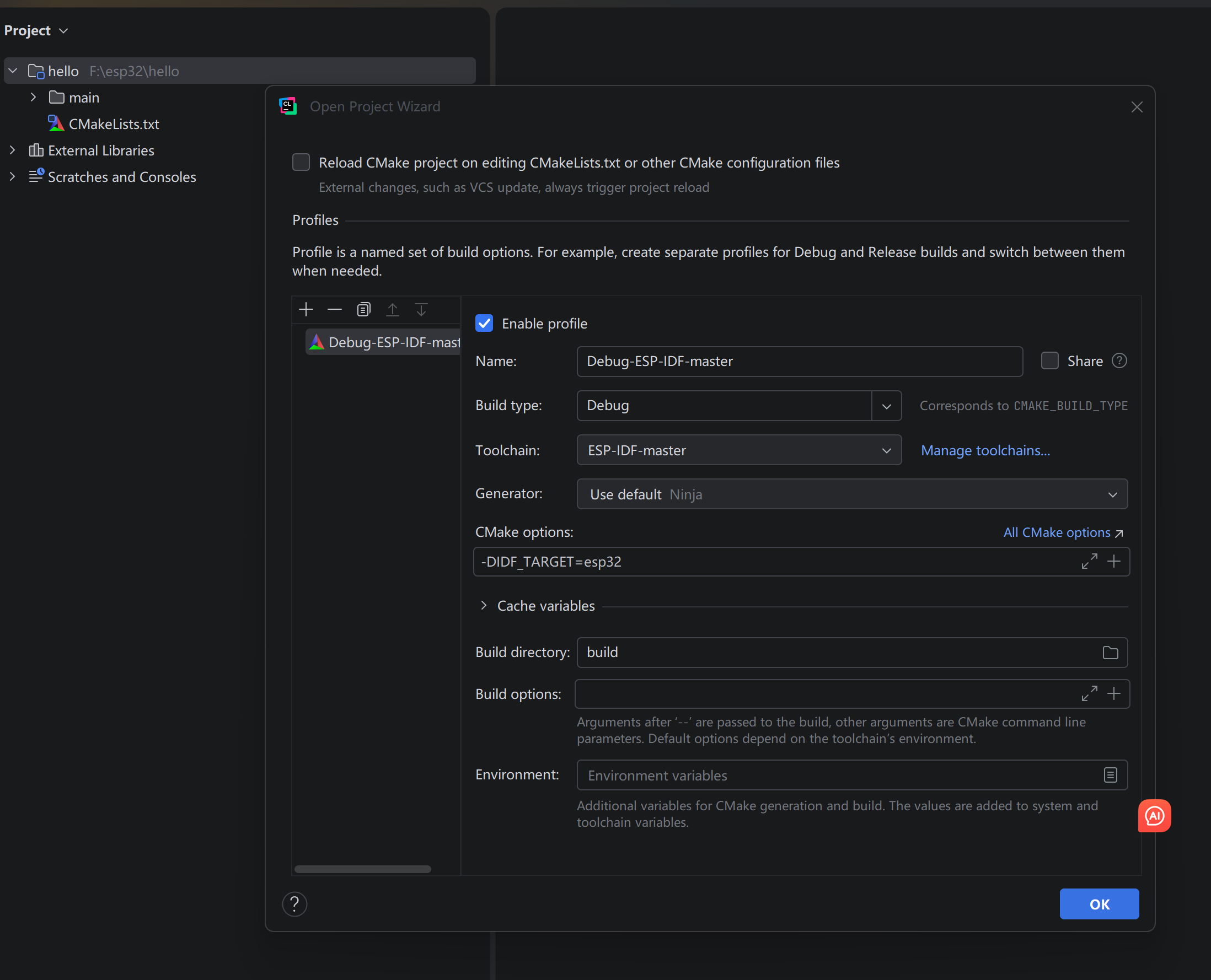The width and height of the screenshot is (1211, 980).
Task: Expand the Cache variables section
Action: [484, 606]
